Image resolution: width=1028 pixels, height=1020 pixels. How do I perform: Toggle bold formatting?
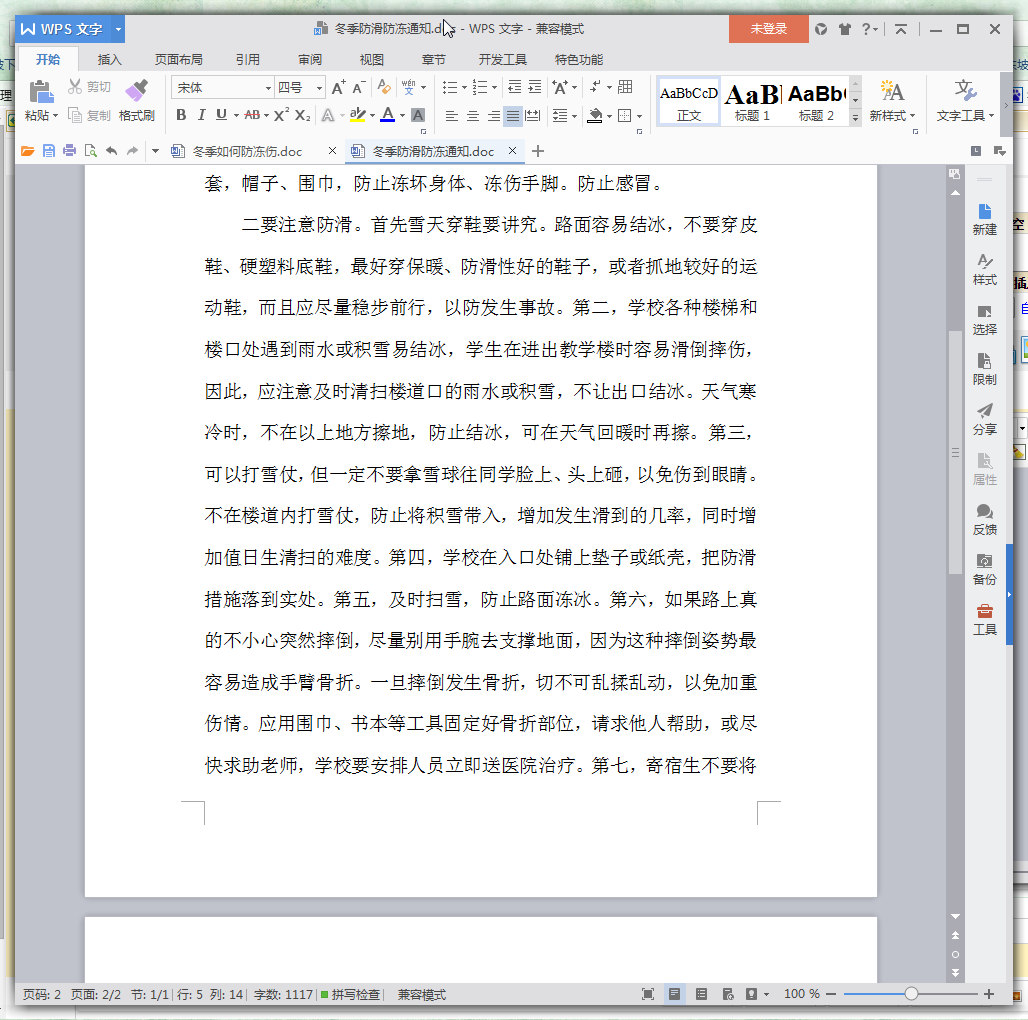[x=182, y=115]
